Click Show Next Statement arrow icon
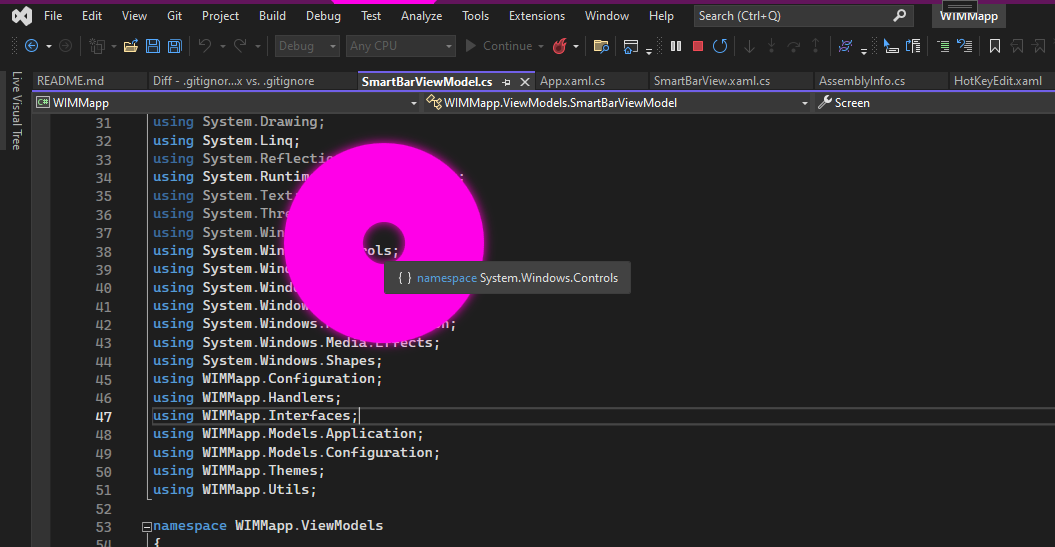The image size is (1055, 547). [x=749, y=46]
